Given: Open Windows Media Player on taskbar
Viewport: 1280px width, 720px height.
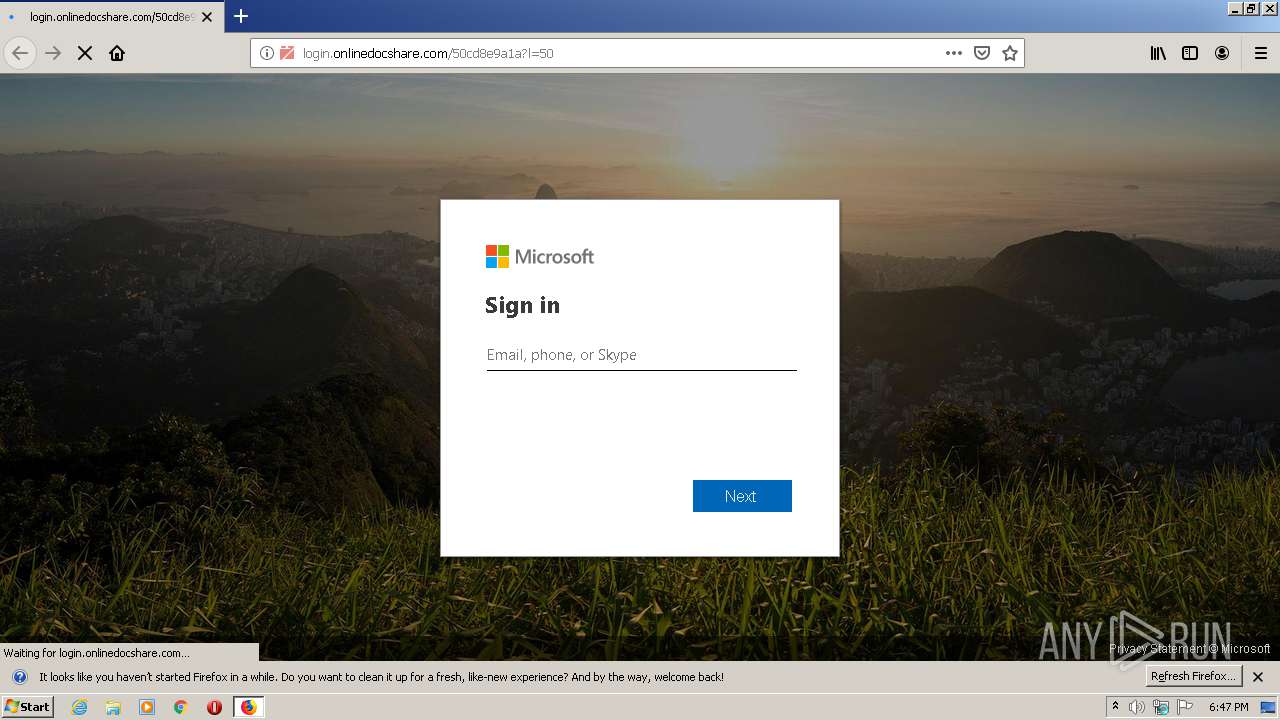Looking at the screenshot, I should coord(147,707).
